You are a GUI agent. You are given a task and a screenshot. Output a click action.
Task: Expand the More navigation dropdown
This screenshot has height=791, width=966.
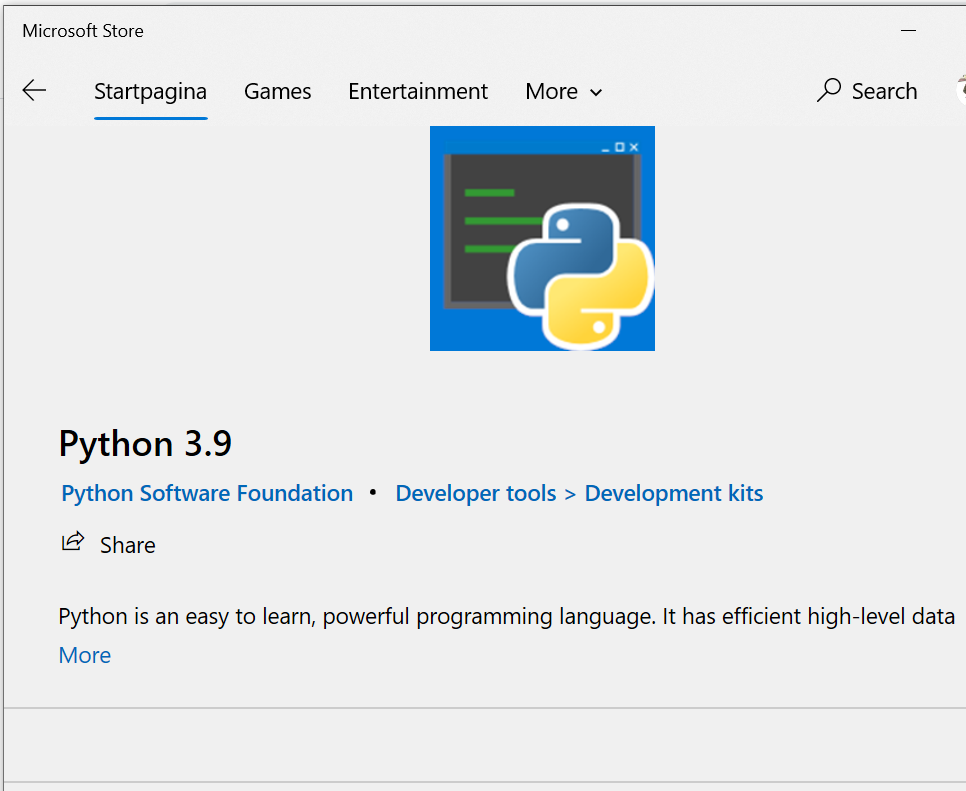[x=563, y=91]
